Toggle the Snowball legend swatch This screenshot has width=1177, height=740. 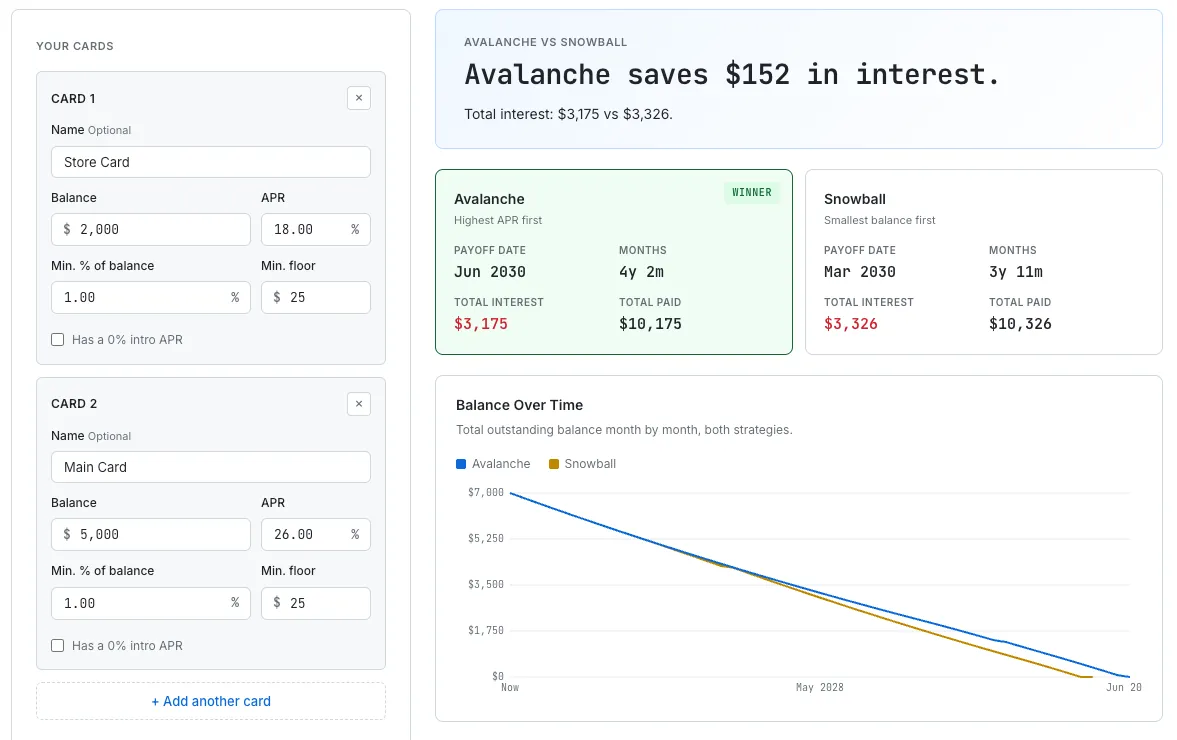(x=553, y=463)
